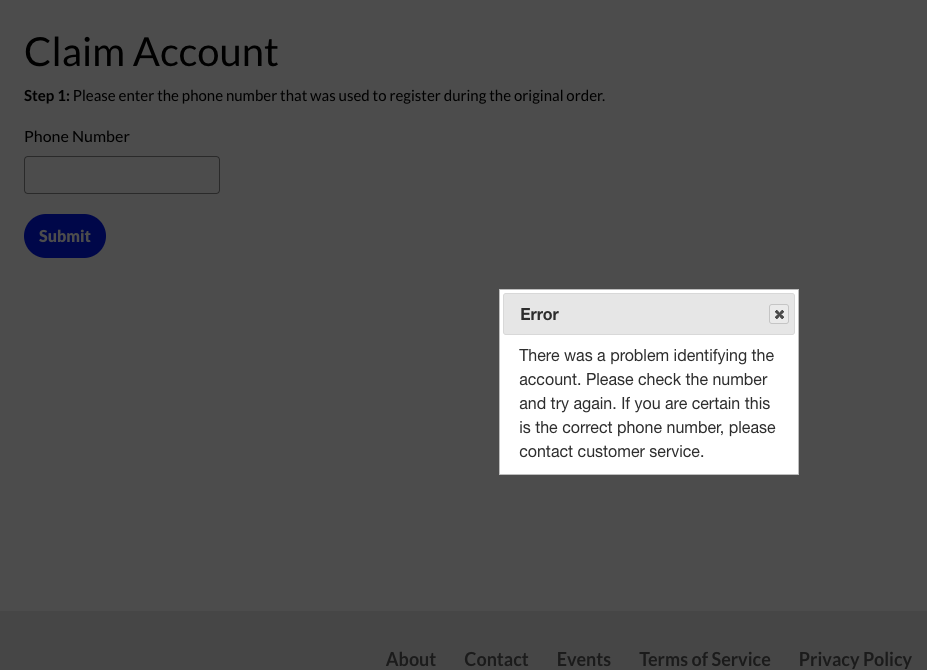The width and height of the screenshot is (927, 670).
Task: Open the Privacy Policy link
Action: [855, 659]
